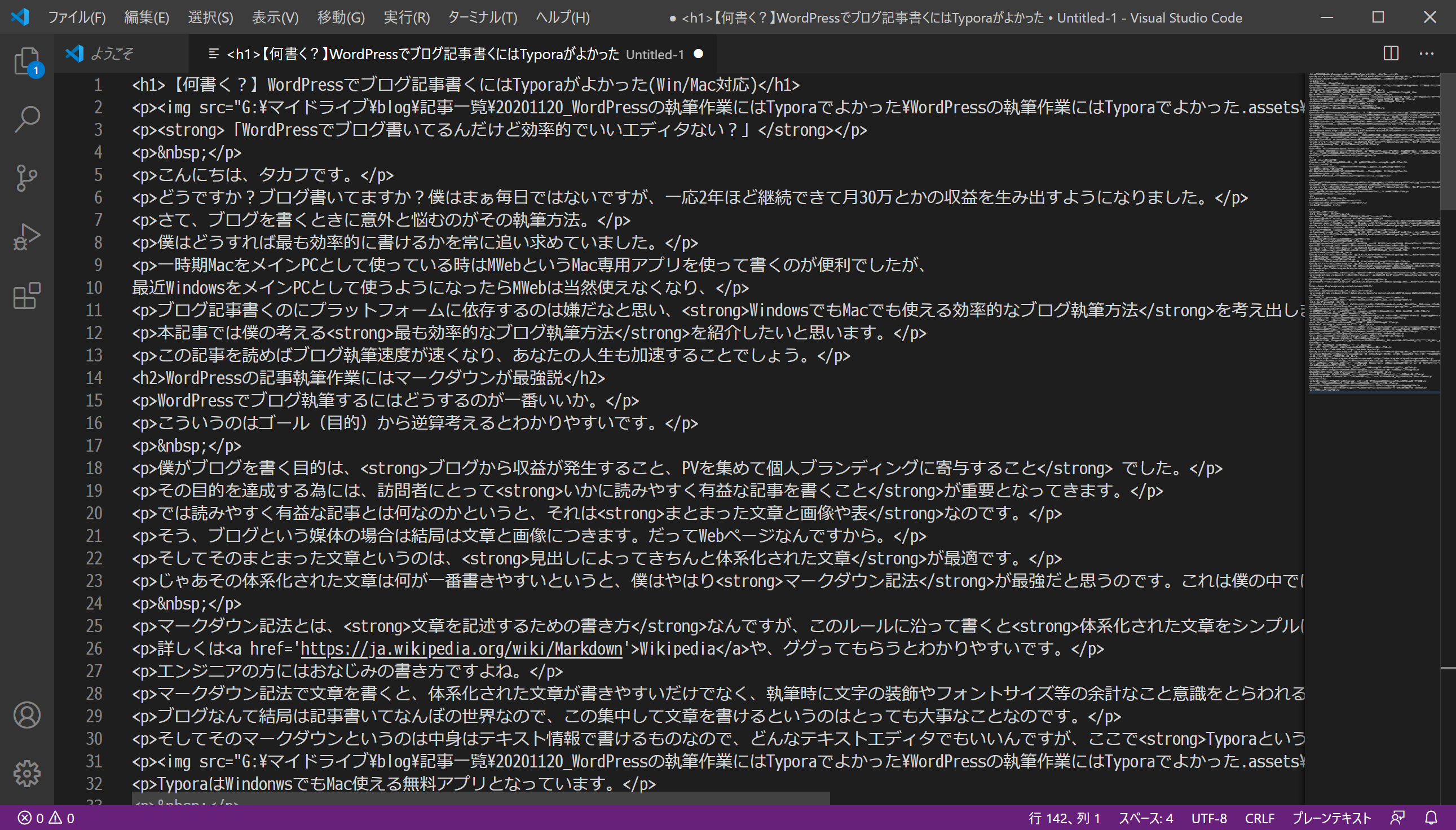Open the Run and Debug view

27,237
